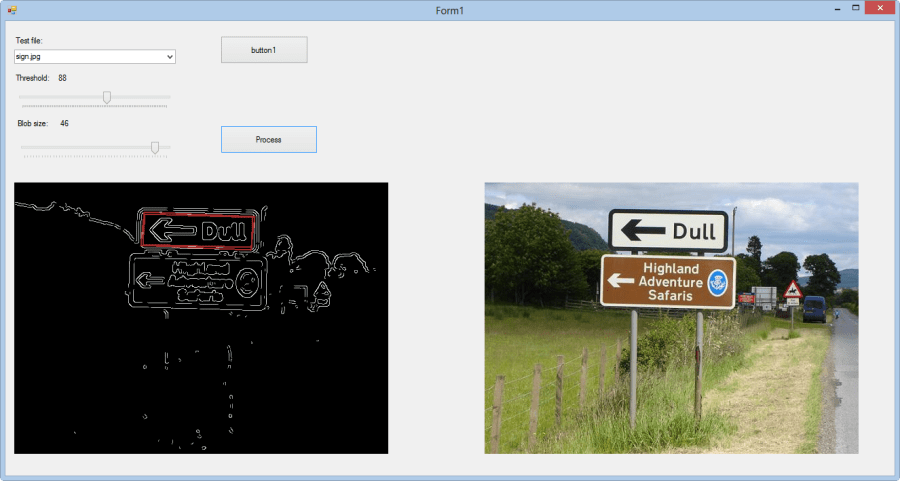Click the Form1 title bar text

[449, 9]
